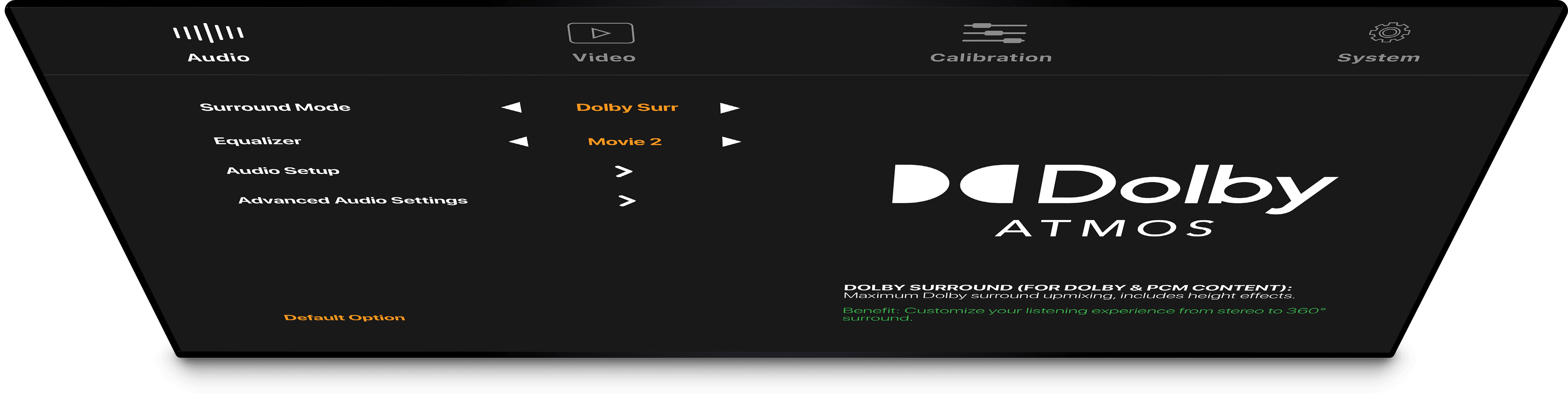The image size is (1568, 406).
Task: Click the Calibration sliders icon
Action: tap(994, 33)
